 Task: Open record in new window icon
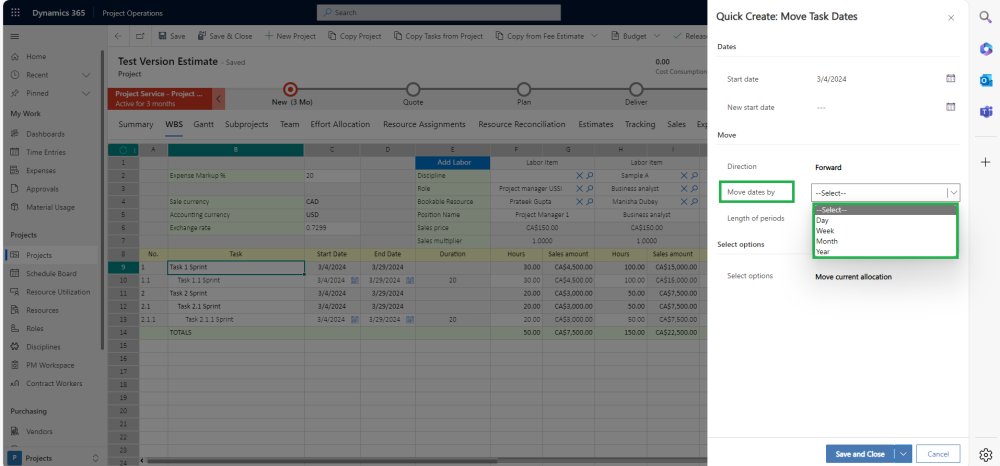(140, 36)
